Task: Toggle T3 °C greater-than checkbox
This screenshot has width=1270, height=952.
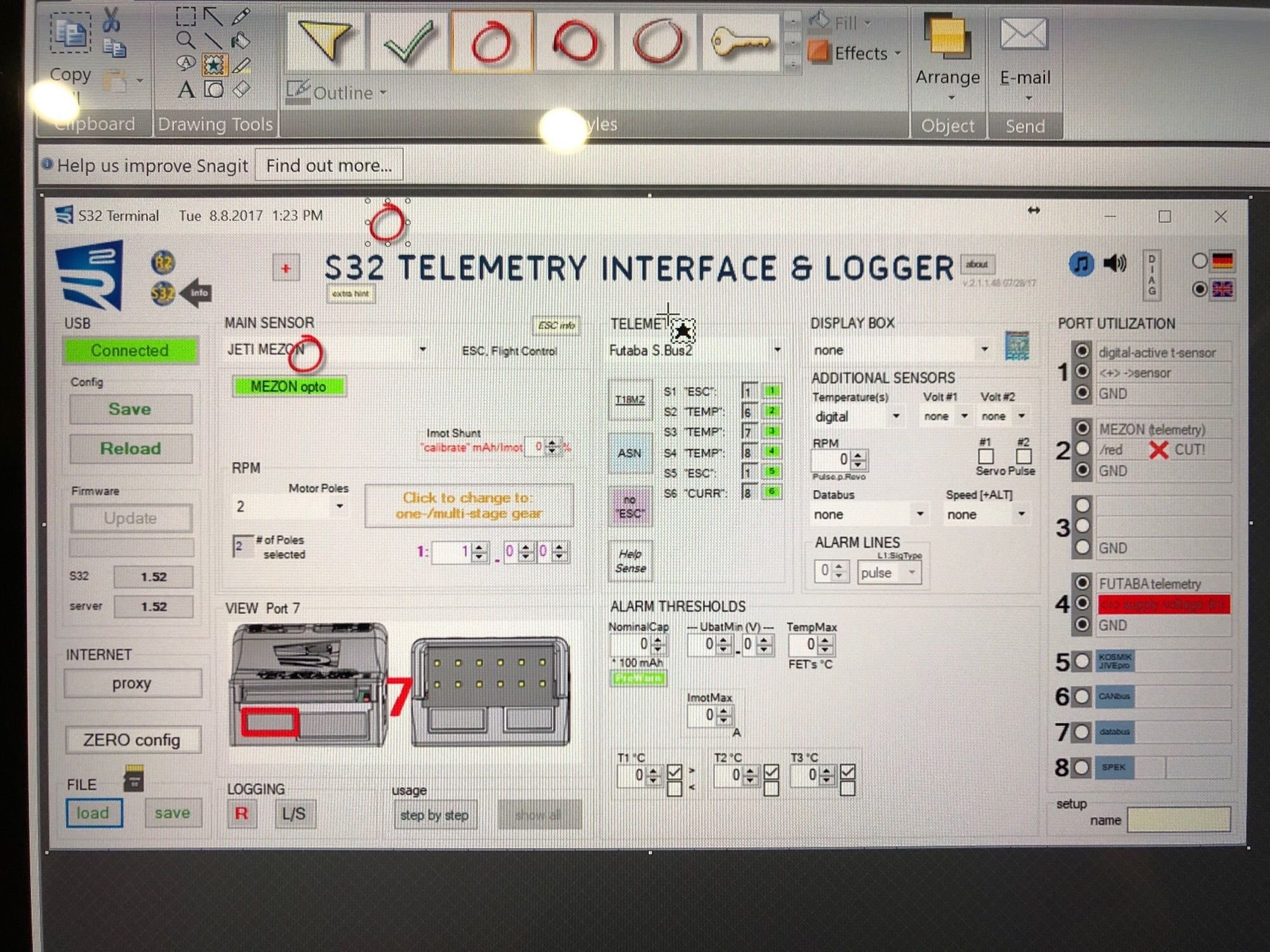Action: point(847,772)
